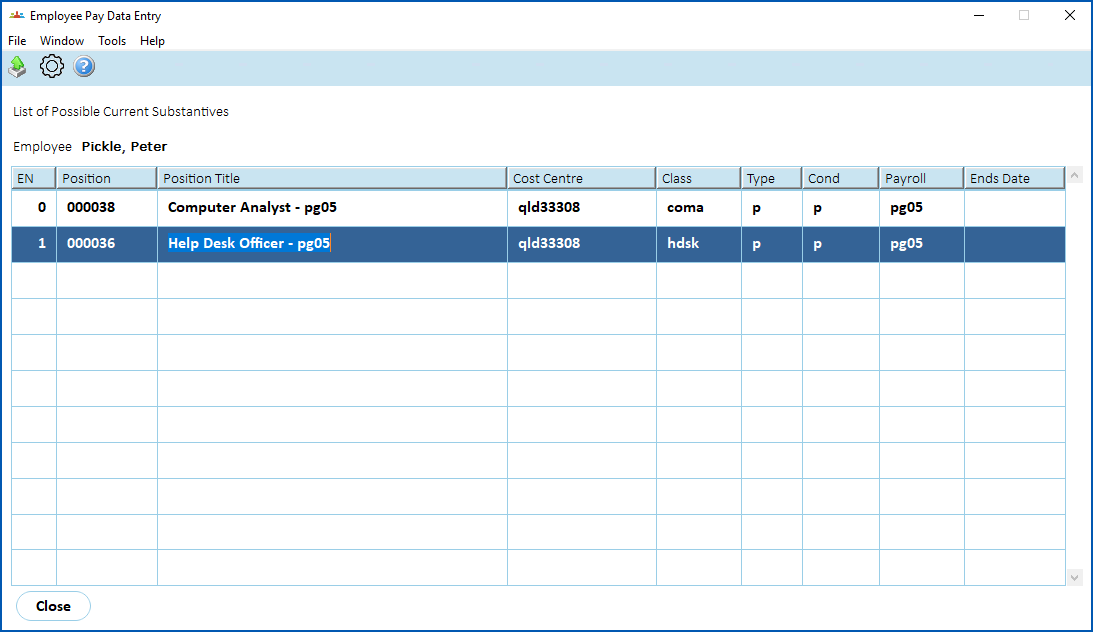1093x632 pixels.
Task: Click cost centre in the Help Desk row
Action: 582,244
